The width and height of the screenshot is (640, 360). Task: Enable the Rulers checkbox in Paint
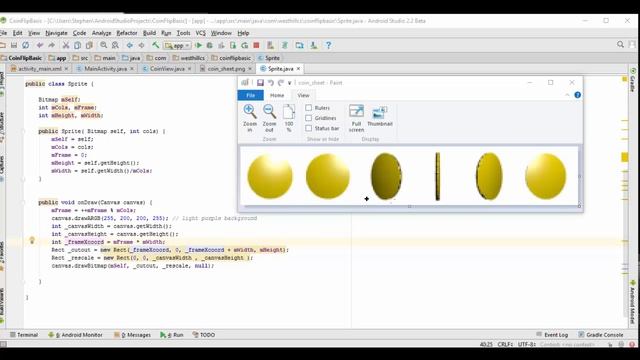click(309, 108)
